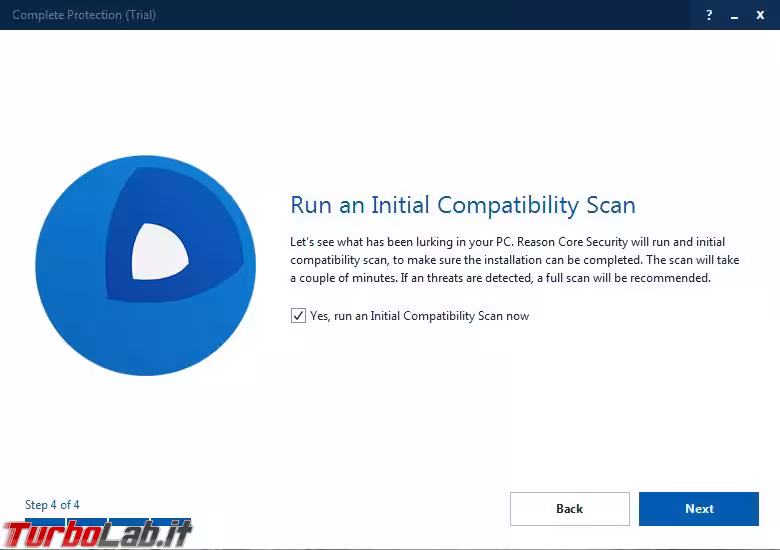Click the 'Complete Protection (Trial)' window title
This screenshot has height=550, width=780.
(x=84, y=15)
